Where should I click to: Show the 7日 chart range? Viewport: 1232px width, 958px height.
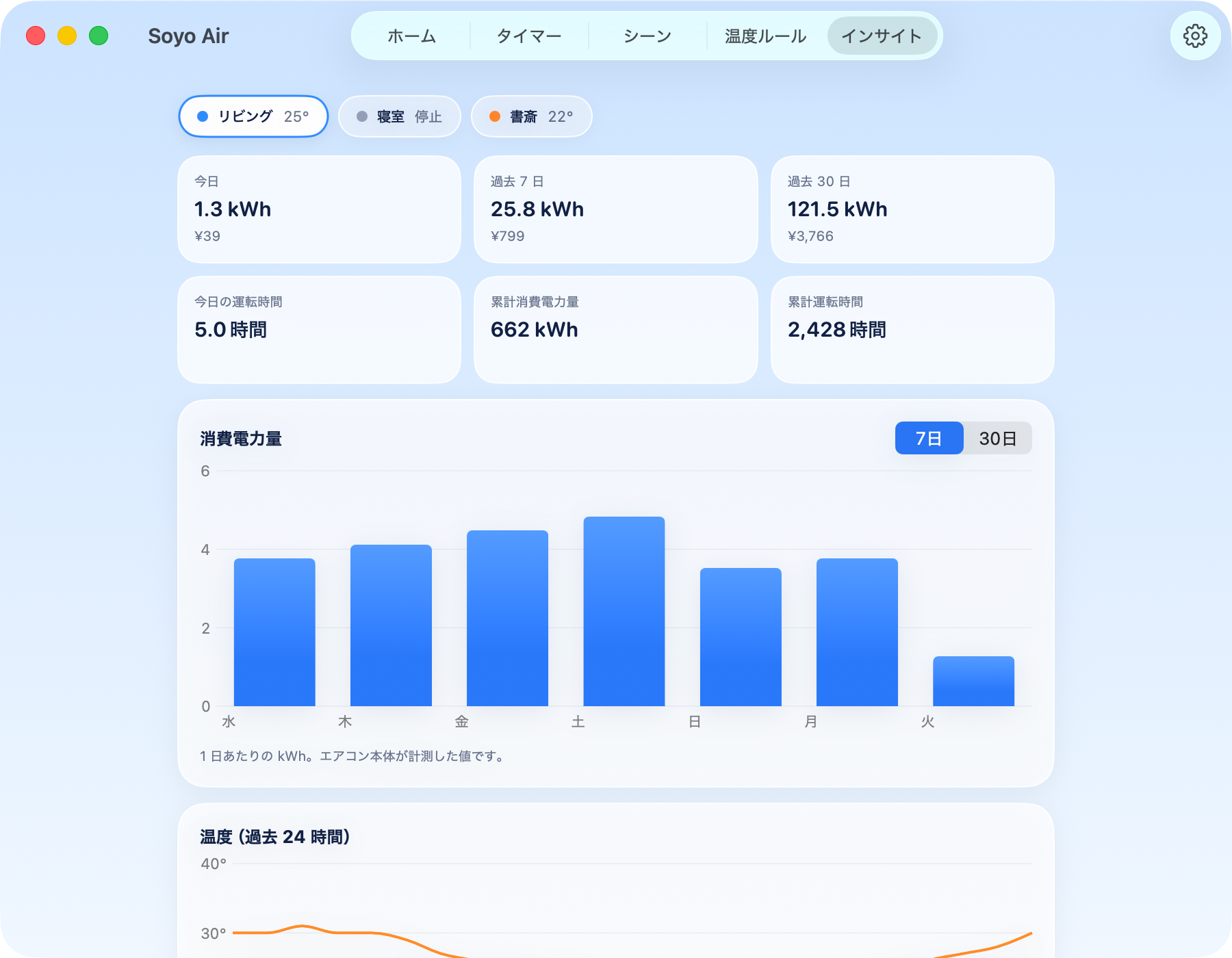[929, 438]
